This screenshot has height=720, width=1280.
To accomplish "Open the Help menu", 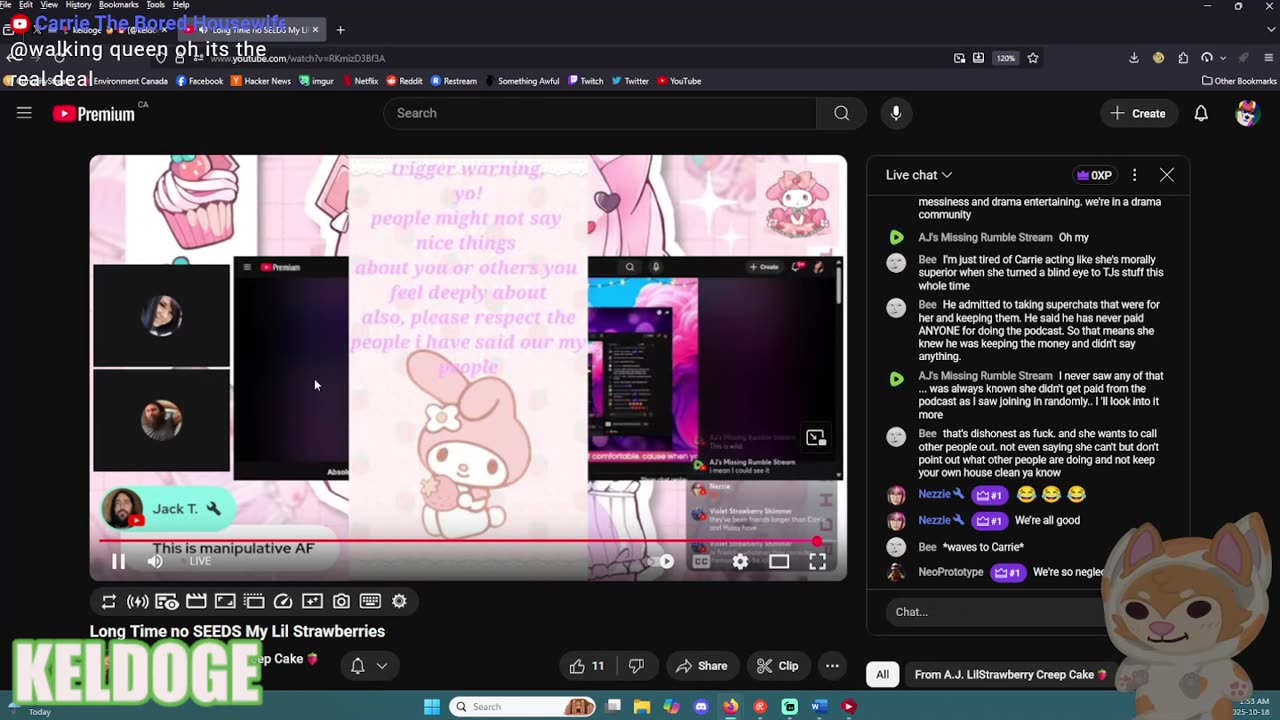I will 181,5.
